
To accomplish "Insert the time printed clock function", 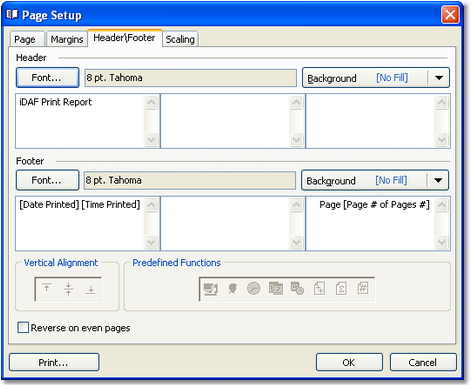I will click(x=254, y=289).
